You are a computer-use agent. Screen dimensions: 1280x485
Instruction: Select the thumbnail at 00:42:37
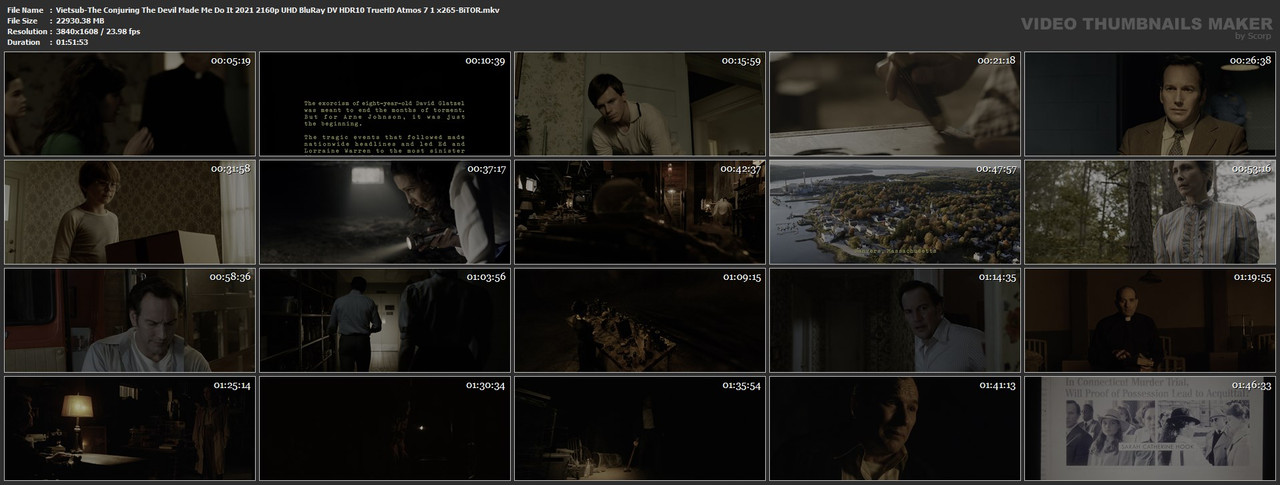[640, 212]
